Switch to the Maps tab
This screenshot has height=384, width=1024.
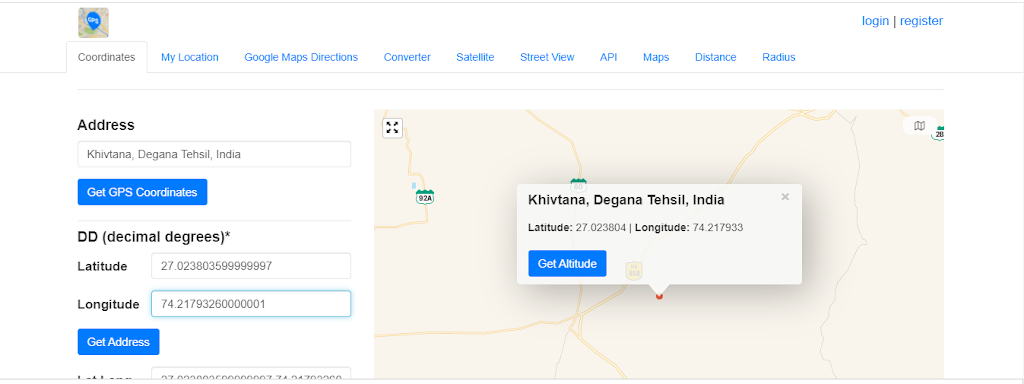[656, 57]
